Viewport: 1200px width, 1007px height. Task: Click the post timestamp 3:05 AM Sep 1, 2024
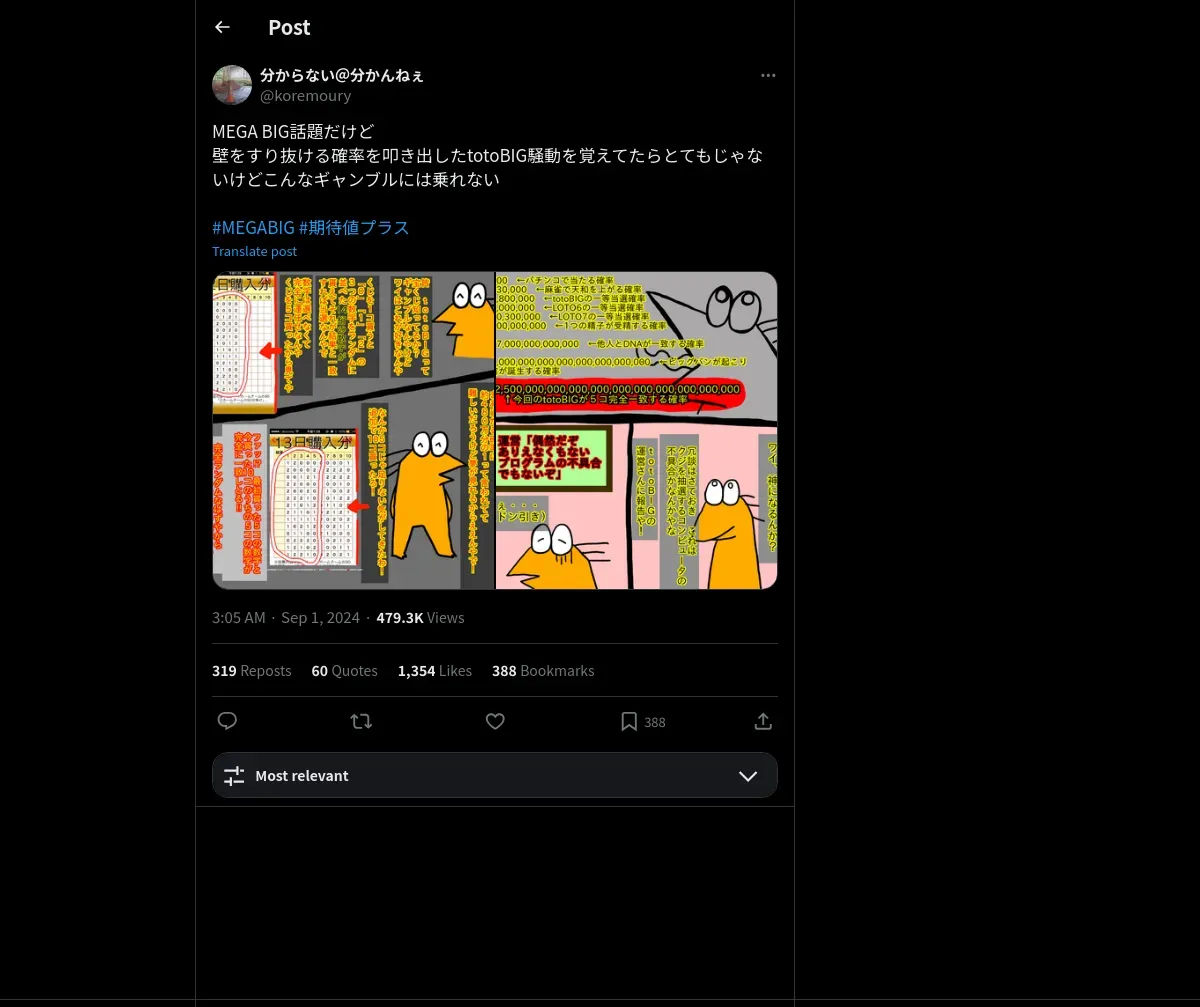286,618
